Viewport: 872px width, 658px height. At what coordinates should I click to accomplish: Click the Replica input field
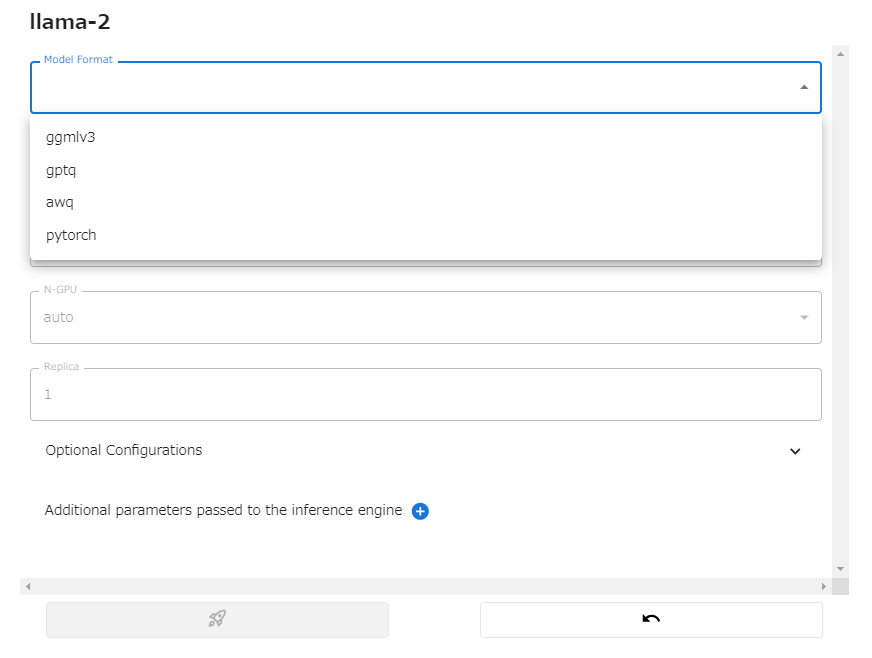tap(425, 394)
